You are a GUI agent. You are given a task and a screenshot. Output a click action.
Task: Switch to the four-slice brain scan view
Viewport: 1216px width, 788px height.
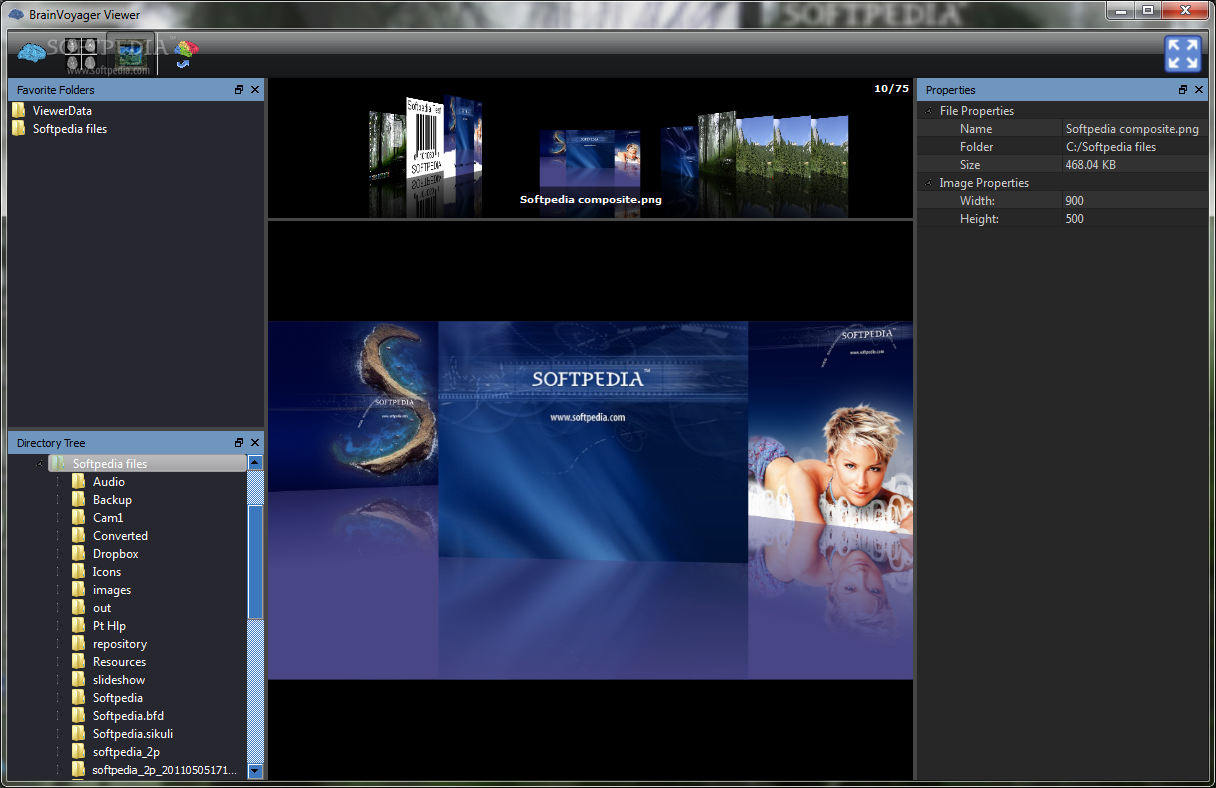pos(81,53)
